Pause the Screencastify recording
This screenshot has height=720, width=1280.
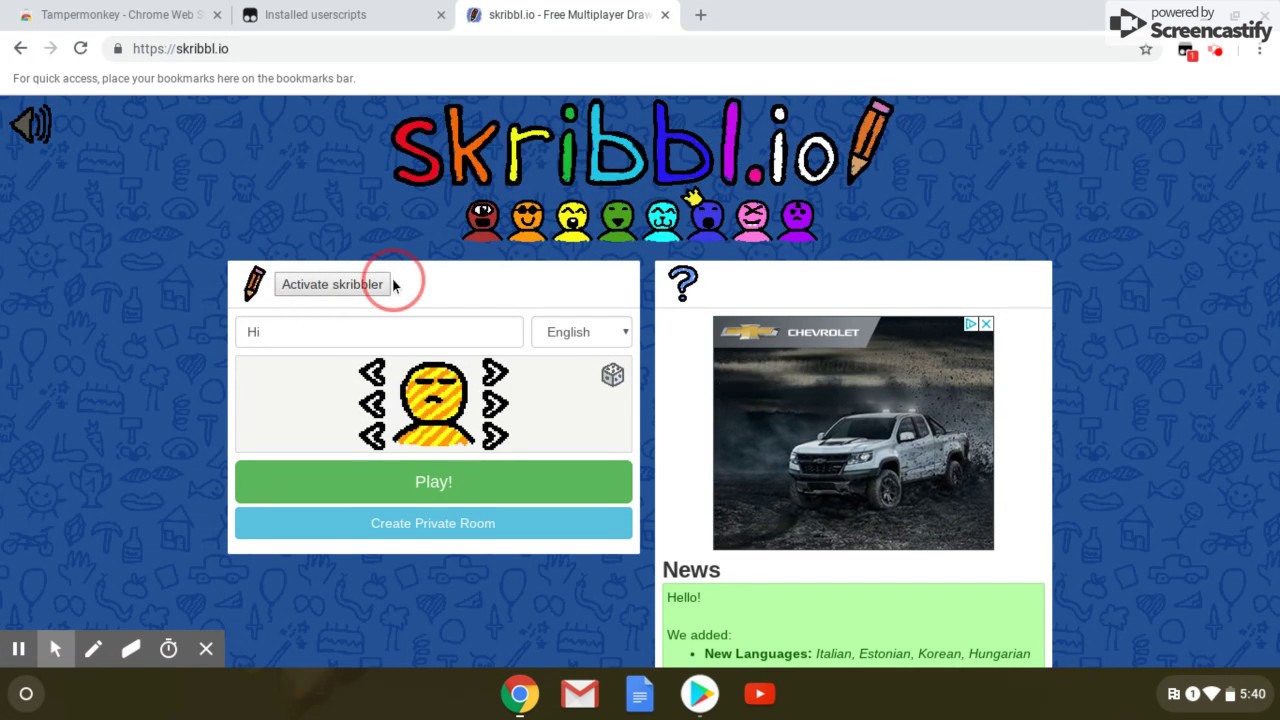click(x=18, y=649)
